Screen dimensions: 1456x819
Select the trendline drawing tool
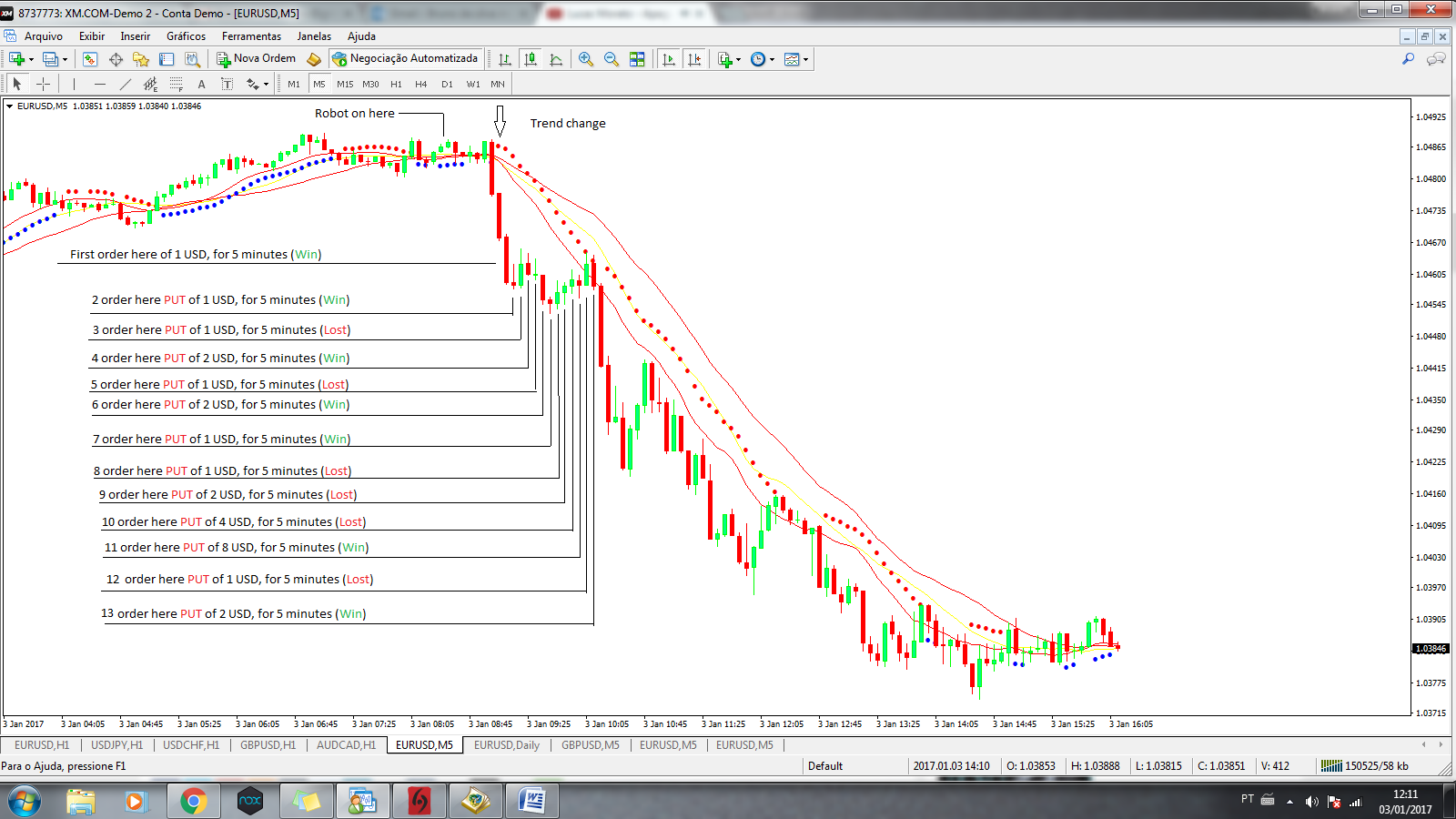(126, 84)
